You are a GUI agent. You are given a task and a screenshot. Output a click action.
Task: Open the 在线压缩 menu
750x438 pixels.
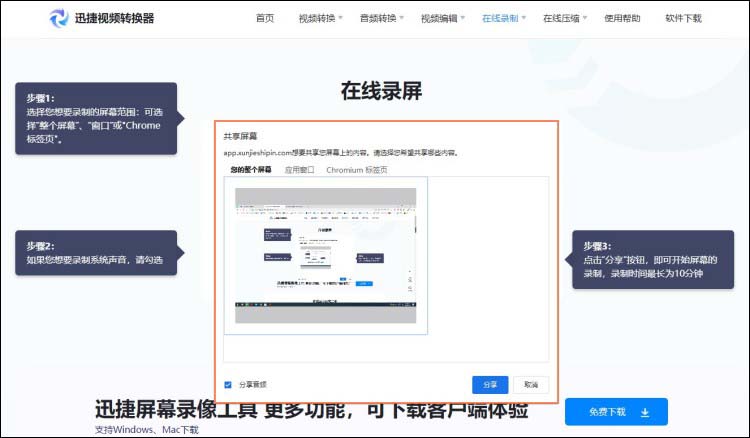coord(561,18)
